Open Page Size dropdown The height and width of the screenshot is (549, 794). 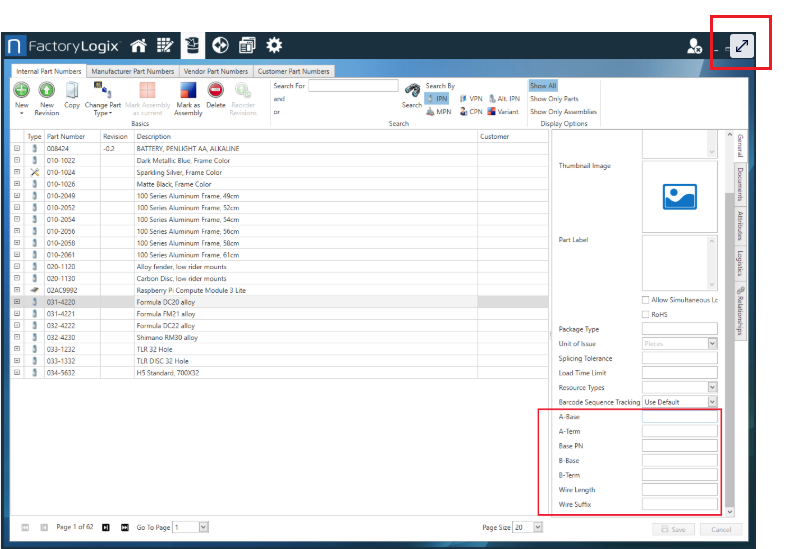[538, 527]
